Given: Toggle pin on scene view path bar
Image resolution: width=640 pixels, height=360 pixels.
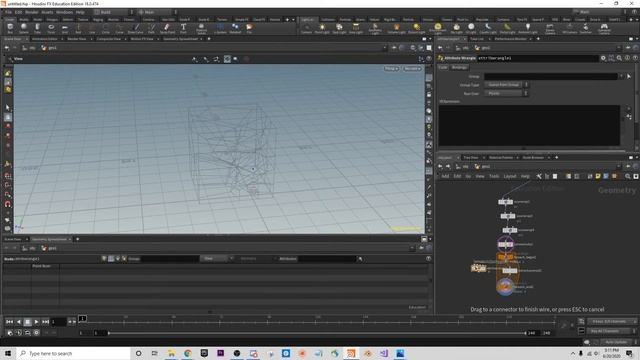Looking at the screenshot, I should [x=394, y=48].
